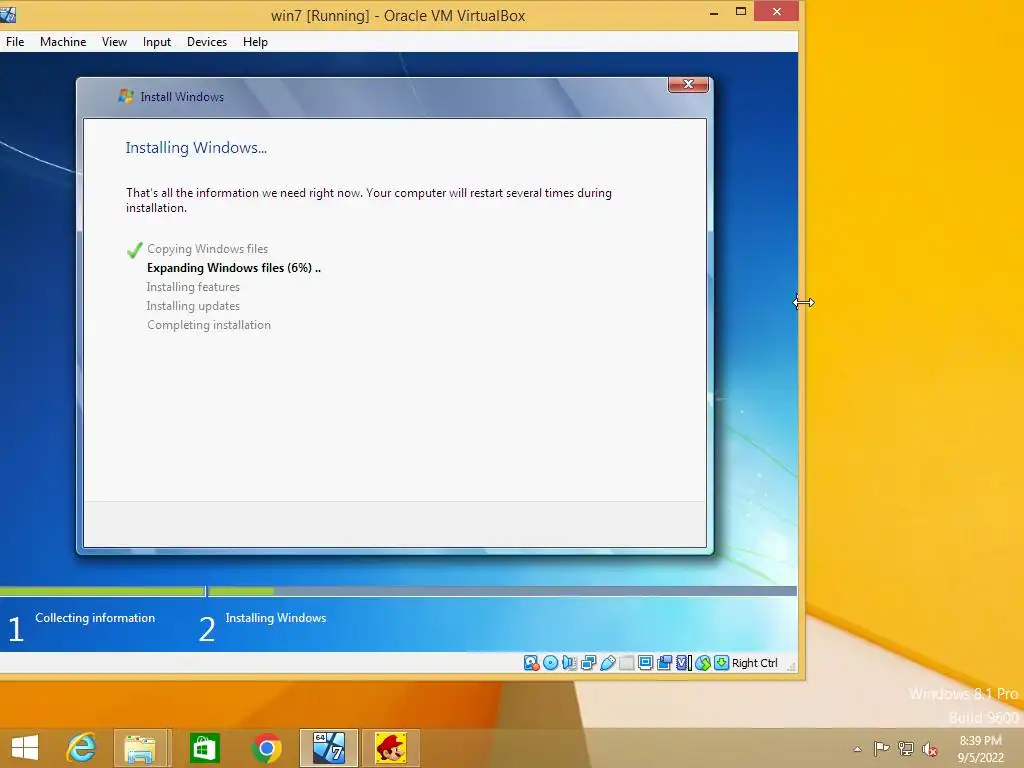Image resolution: width=1024 pixels, height=768 pixels.
Task: Click the Installing Windows progress bar
Action: (x=502, y=592)
